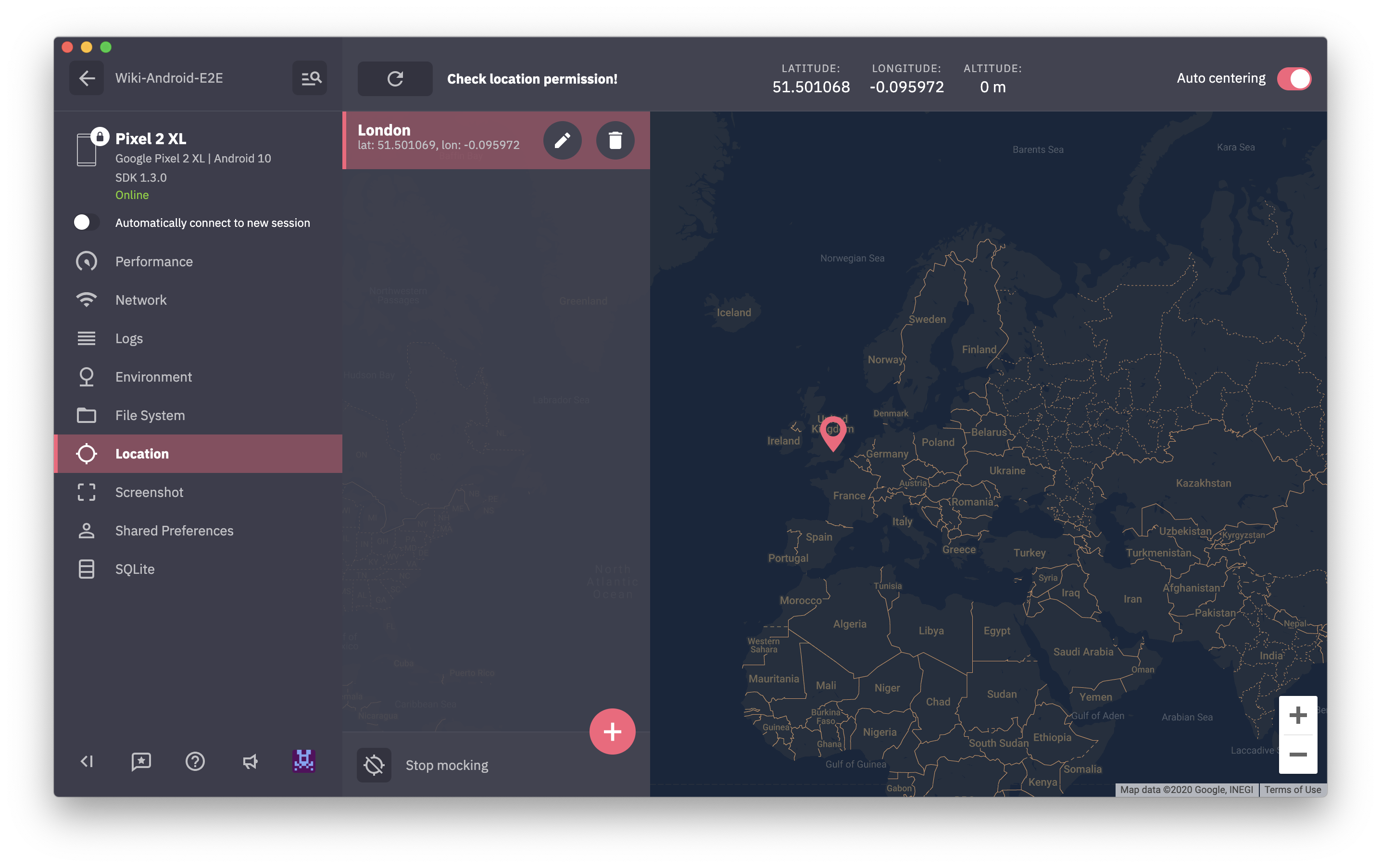1381x868 pixels.
Task: Open the help question mark icon
Action: click(x=195, y=761)
